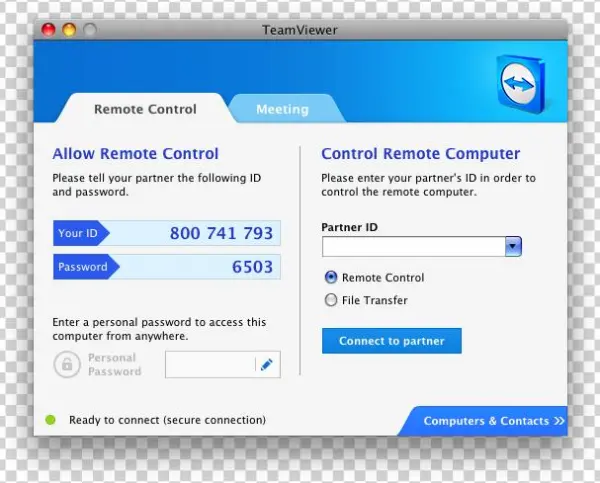Viewport: 600px width, 483px height.
Task: Click the Ready to connect status text
Action: click(167, 420)
